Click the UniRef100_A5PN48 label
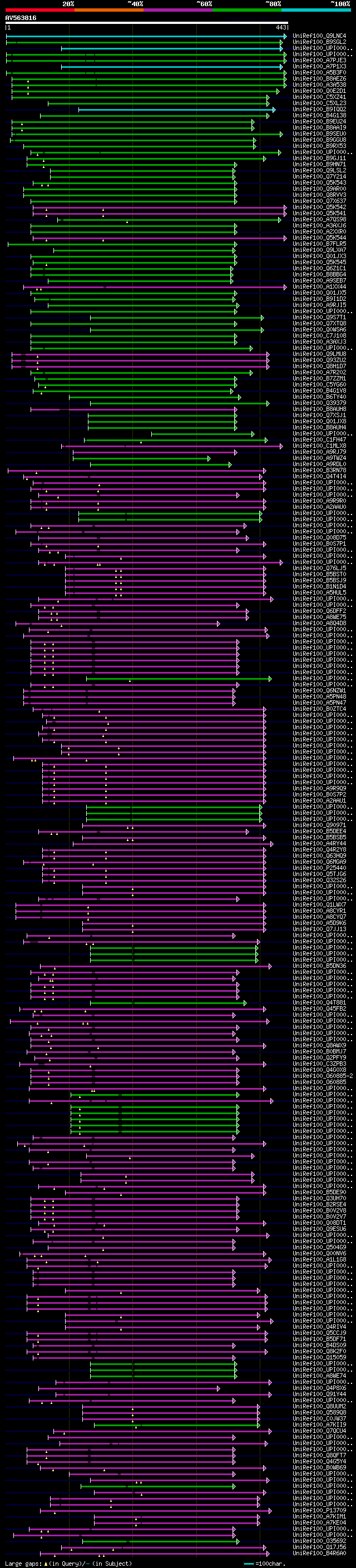 [319, 697]
